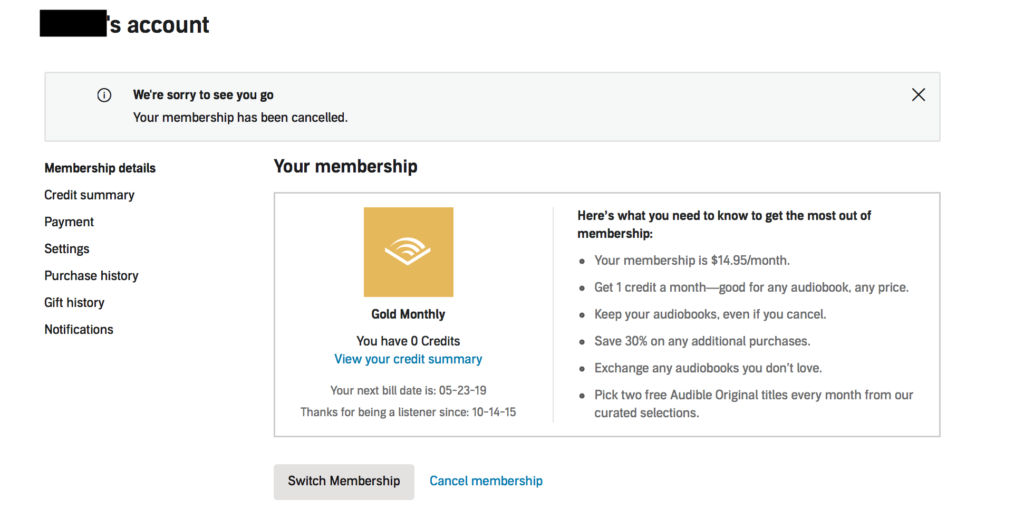The height and width of the screenshot is (518, 1024).
Task: Open the Payment section
Action: pos(69,222)
